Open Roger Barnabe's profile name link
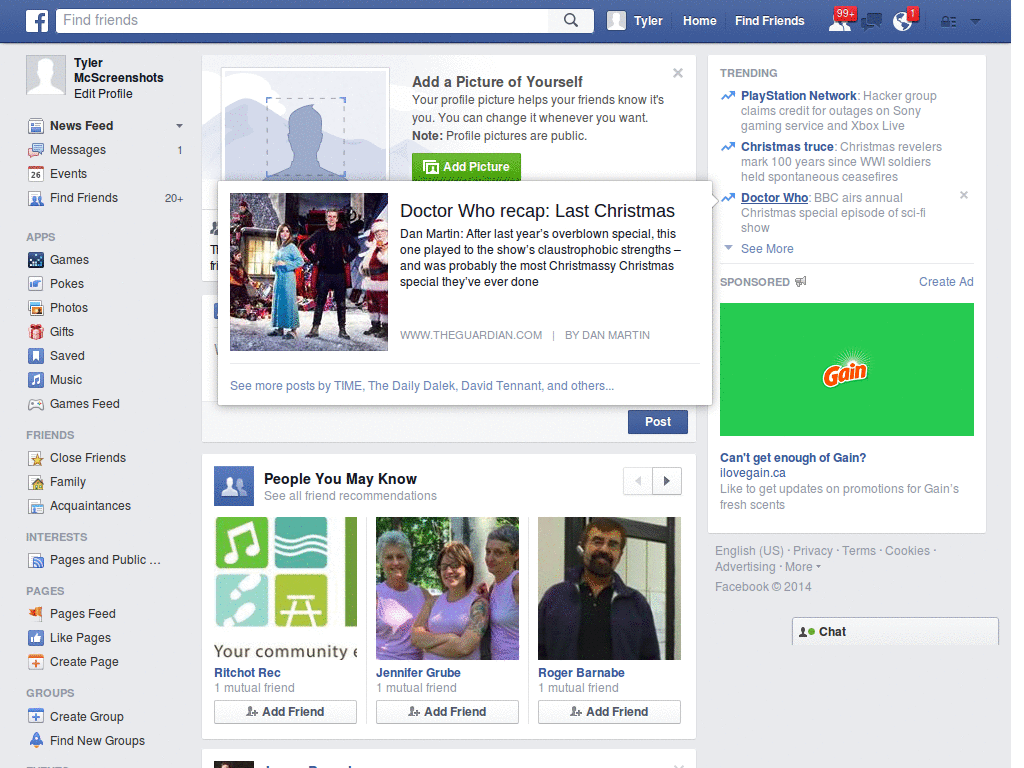Viewport: 1024px width, 768px height. [x=581, y=673]
